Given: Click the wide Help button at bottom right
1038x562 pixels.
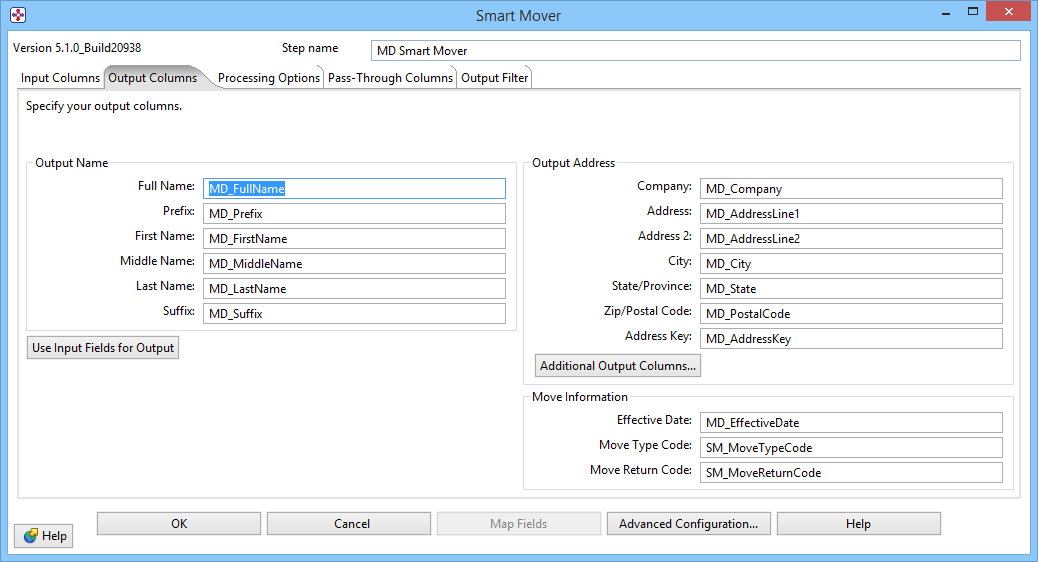Looking at the screenshot, I should (858, 524).
